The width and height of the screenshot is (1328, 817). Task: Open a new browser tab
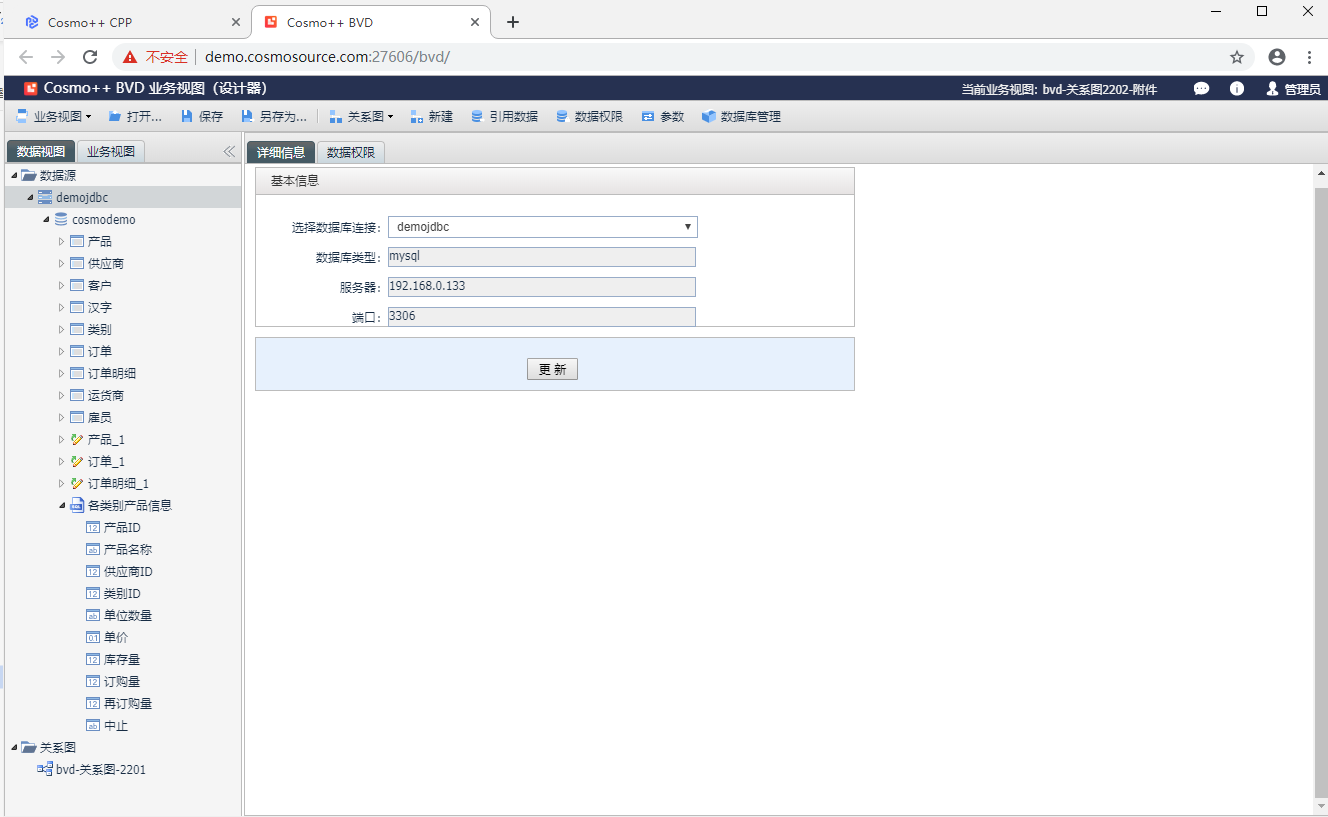513,22
